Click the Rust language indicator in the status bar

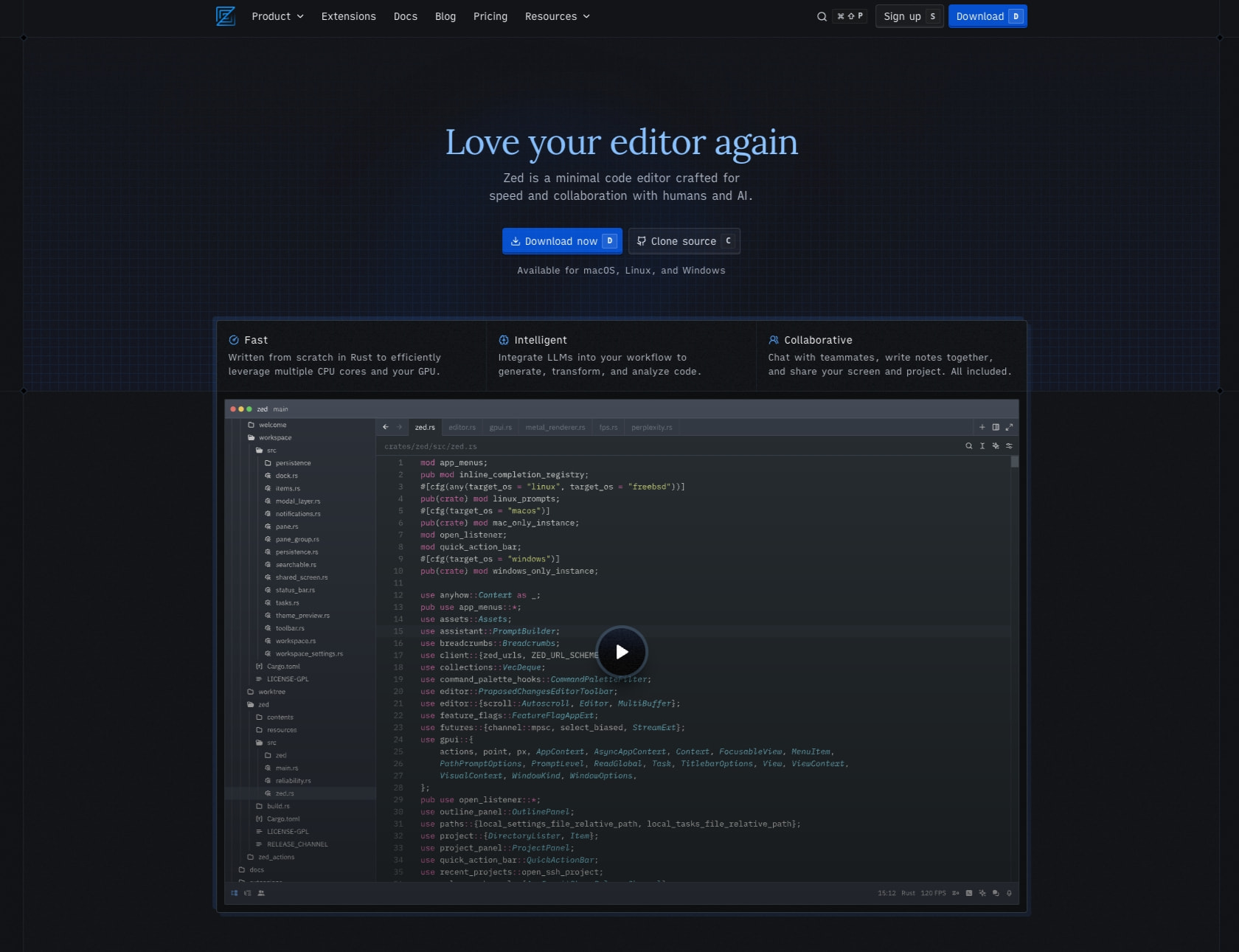tap(908, 893)
